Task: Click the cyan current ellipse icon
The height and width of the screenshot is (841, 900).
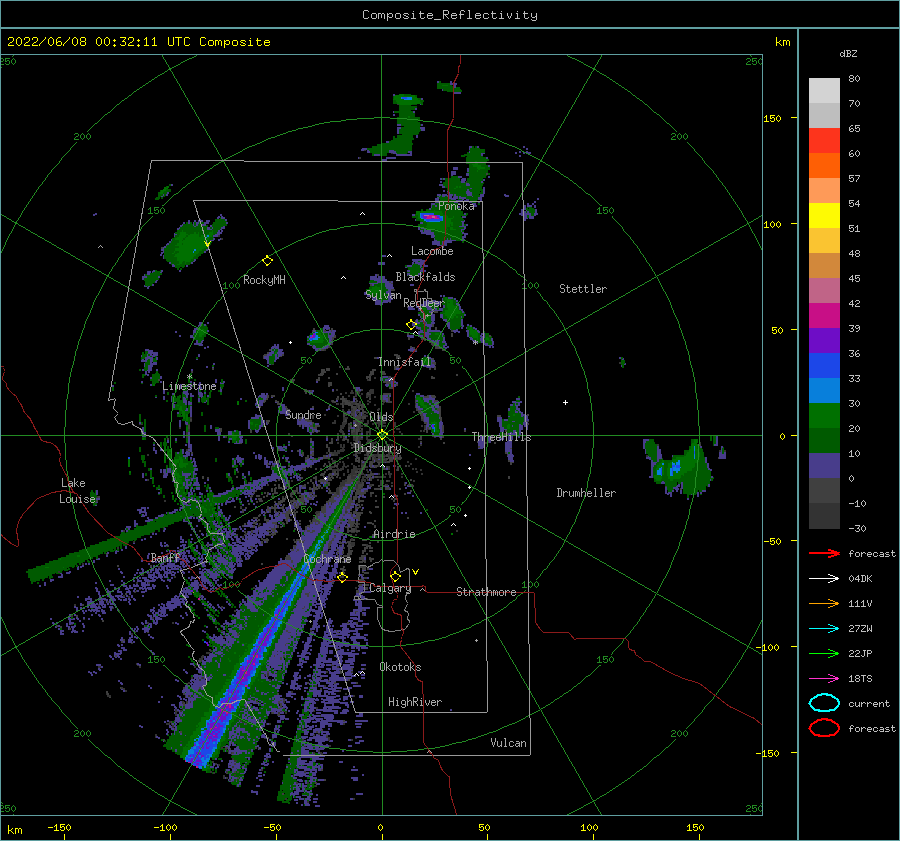Action: (824, 703)
